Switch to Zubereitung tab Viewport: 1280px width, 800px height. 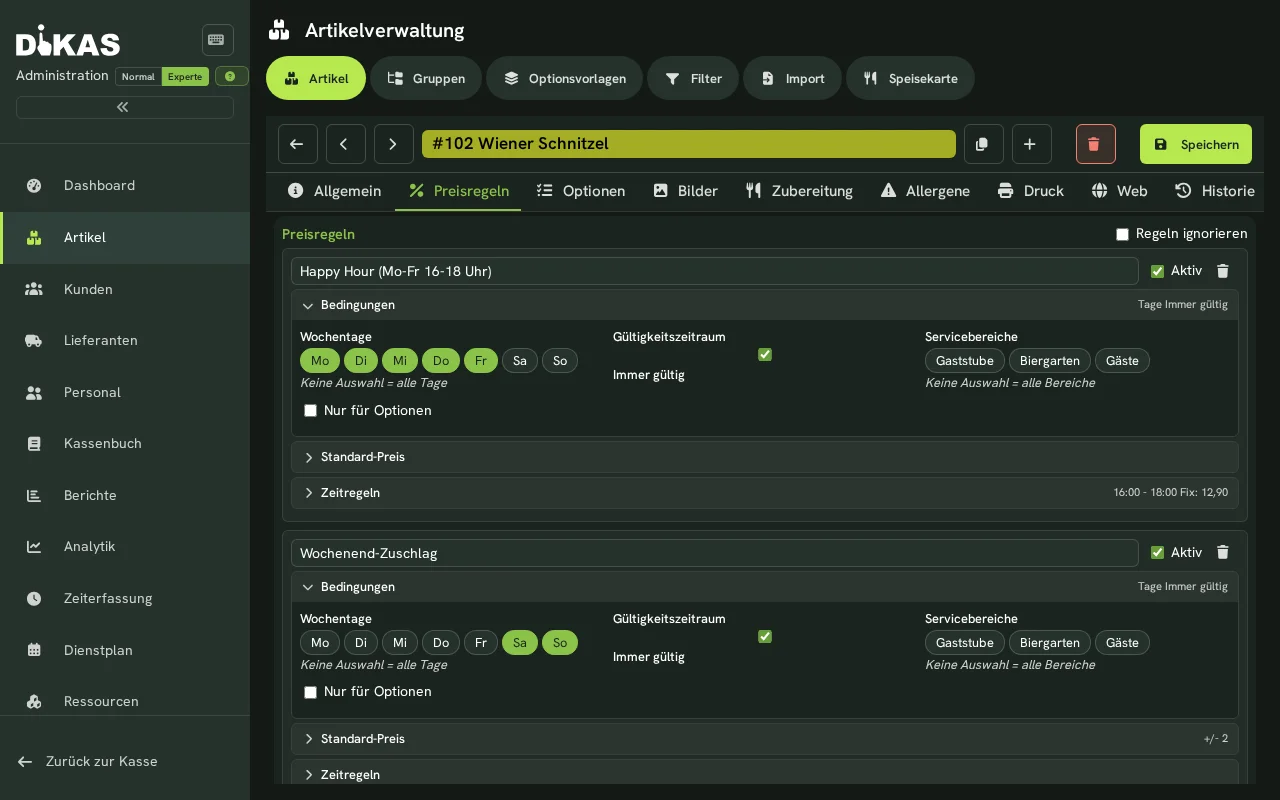(799, 191)
